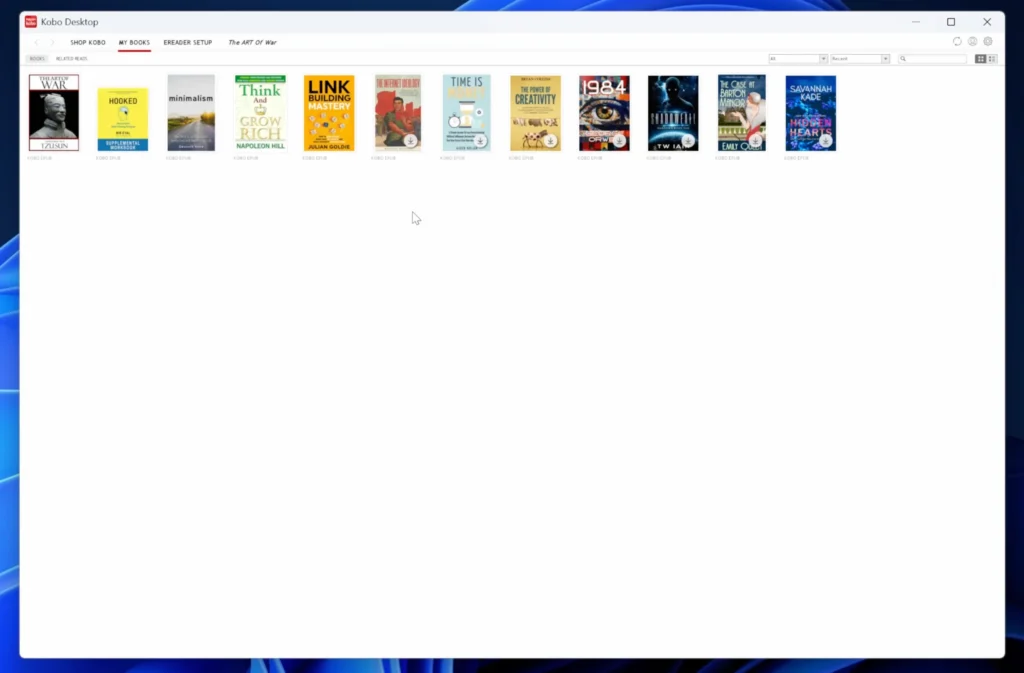Download The Power of Creativity book
Viewport: 1024px width, 673px height.
549,140
